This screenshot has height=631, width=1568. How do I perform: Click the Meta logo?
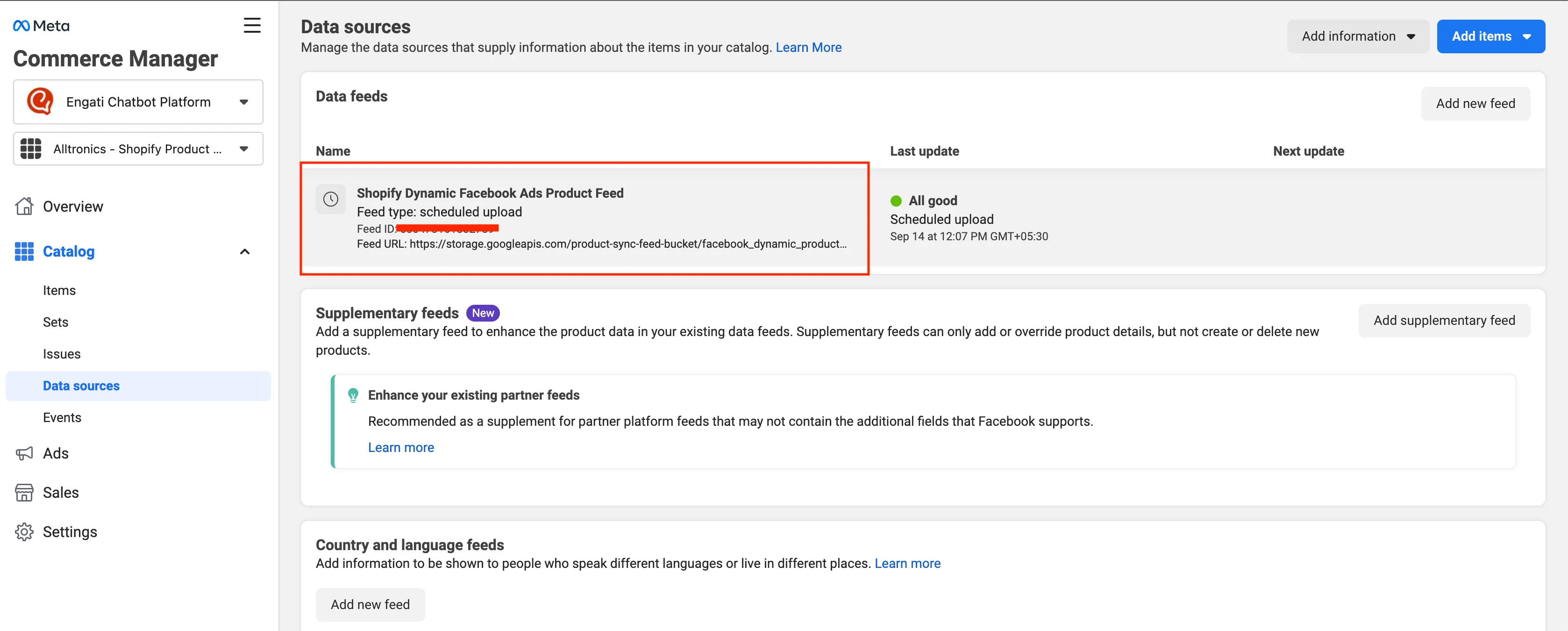(42, 26)
